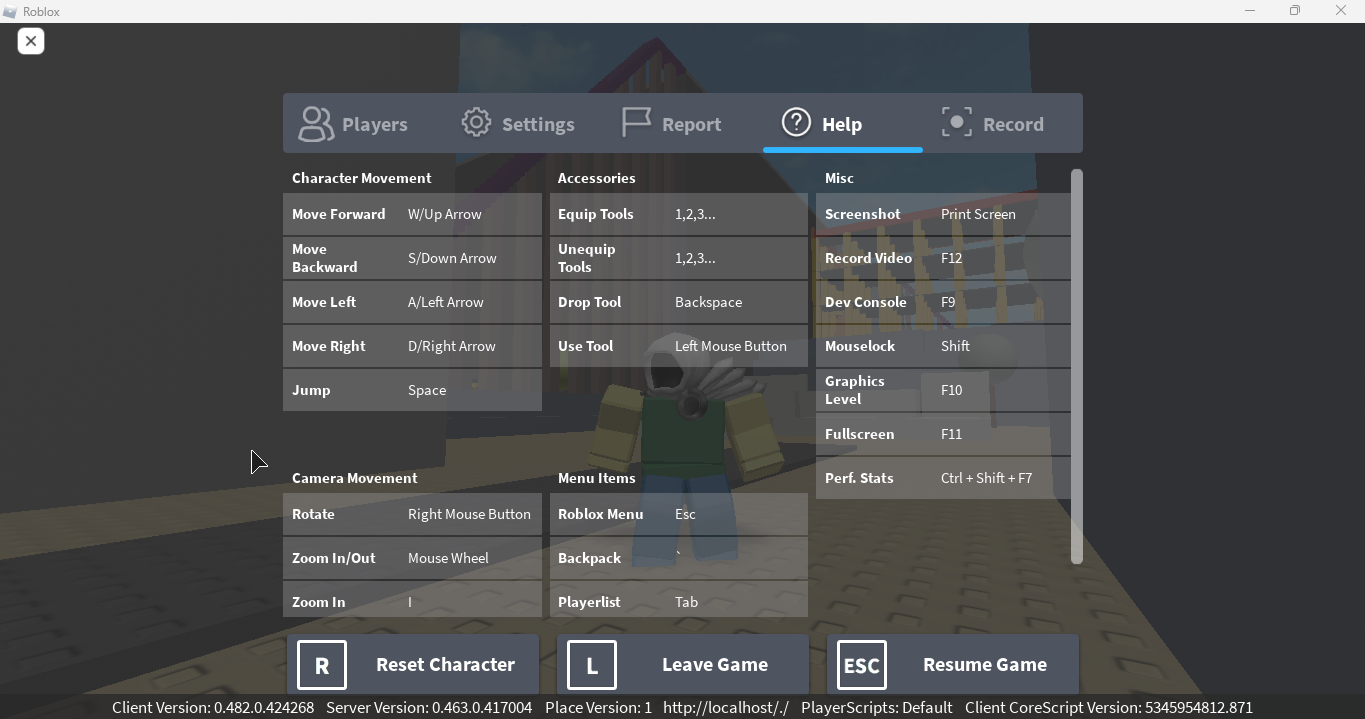The height and width of the screenshot is (719, 1365).
Task: Select the Help tab label
Action: pos(842,124)
